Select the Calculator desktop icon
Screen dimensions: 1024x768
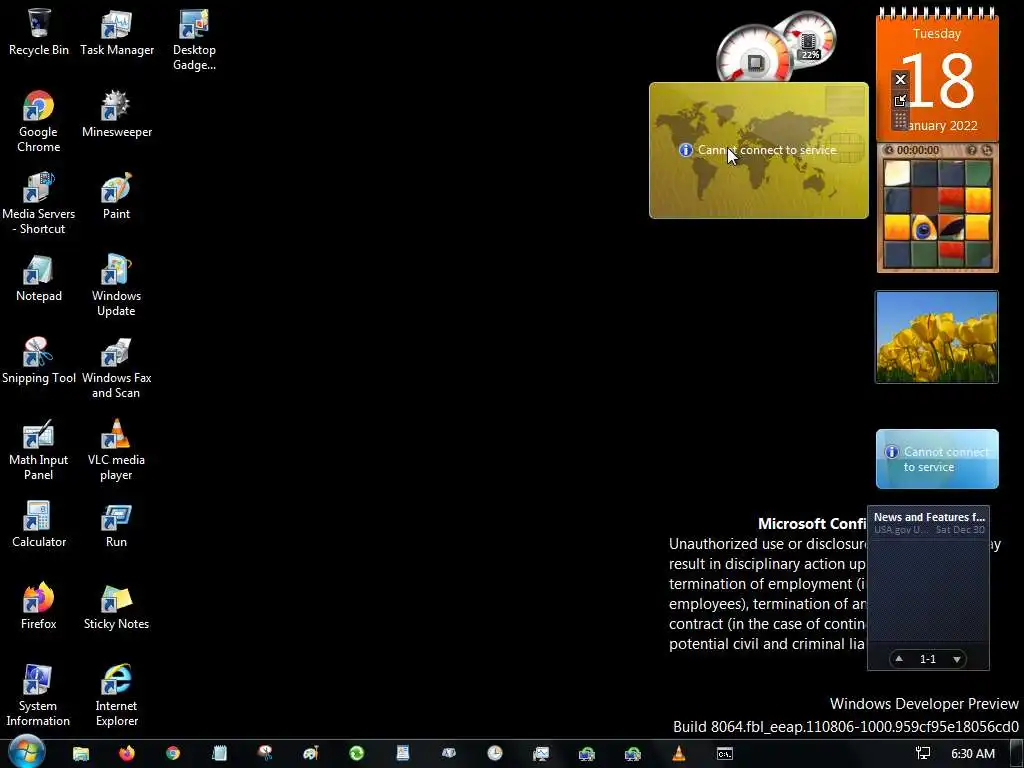(x=39, y=525)
